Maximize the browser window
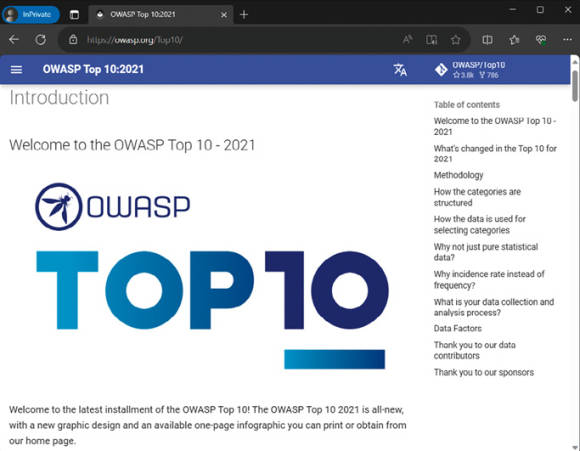This screenshot has height=451, width=580. [x=540, y=10]
